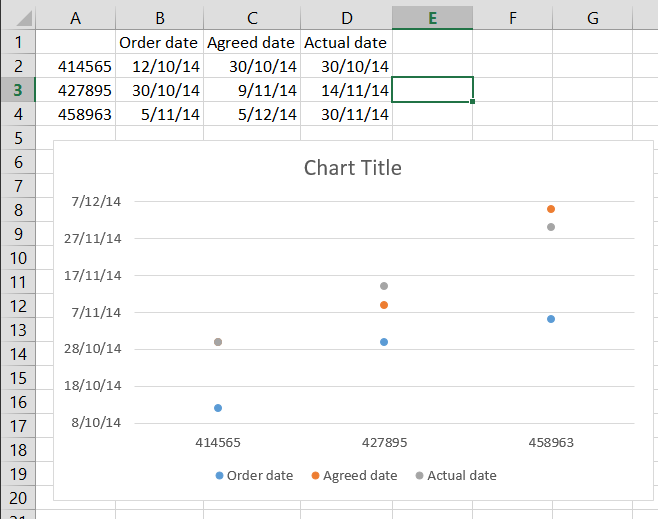Viewport: 658px width, 519px height.
Task: Select column G header
Action: coord(593,18)
